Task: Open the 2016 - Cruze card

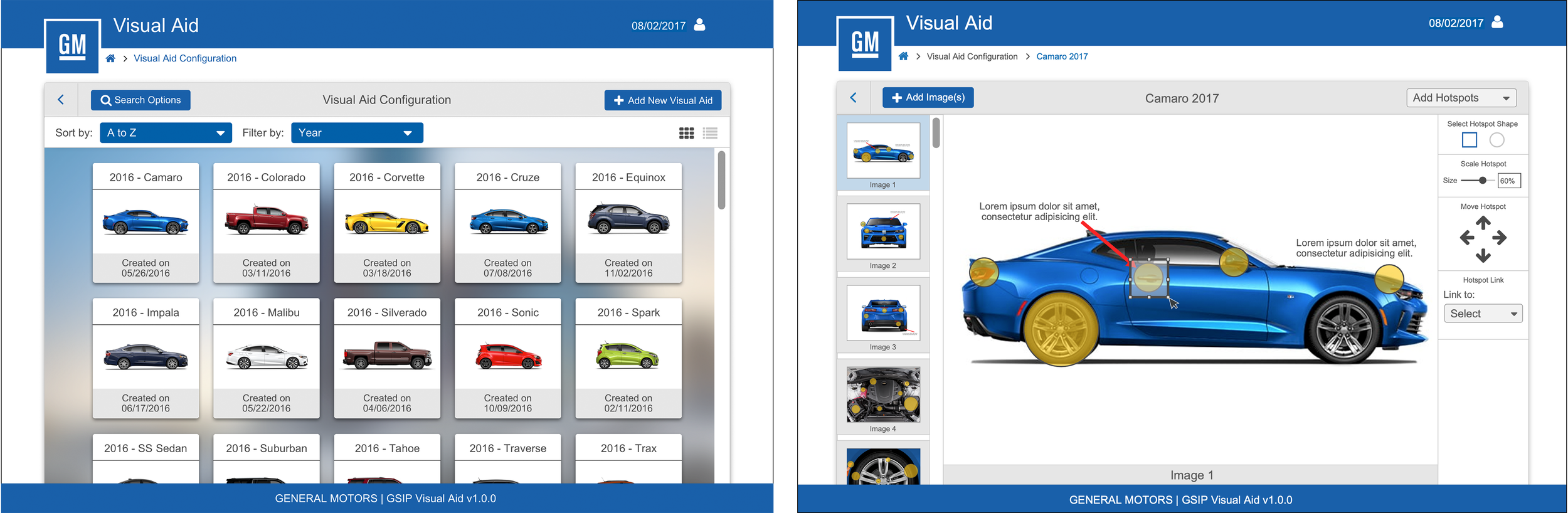Action: tap(507, 223)
